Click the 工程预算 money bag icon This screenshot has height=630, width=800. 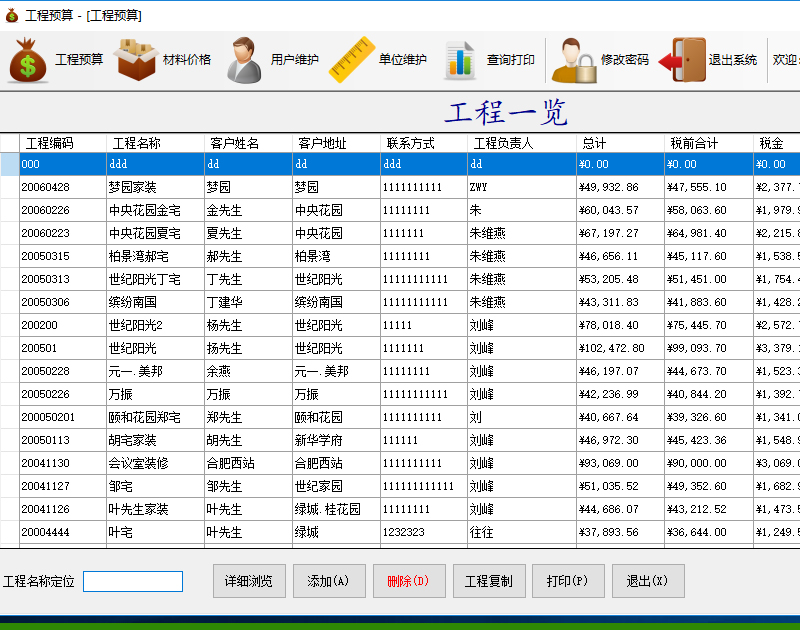pos(28,60)
